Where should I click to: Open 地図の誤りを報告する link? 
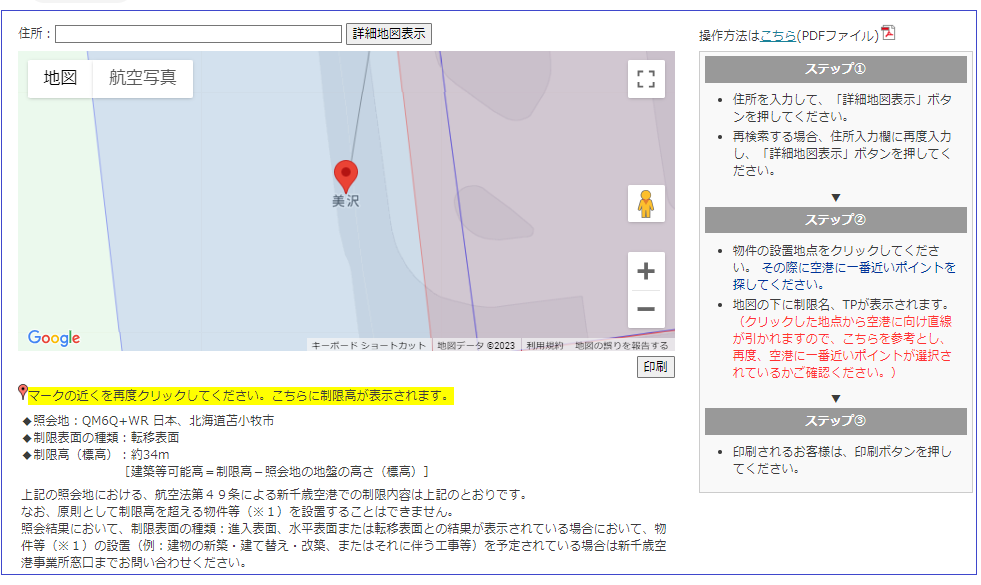[621, 345]
